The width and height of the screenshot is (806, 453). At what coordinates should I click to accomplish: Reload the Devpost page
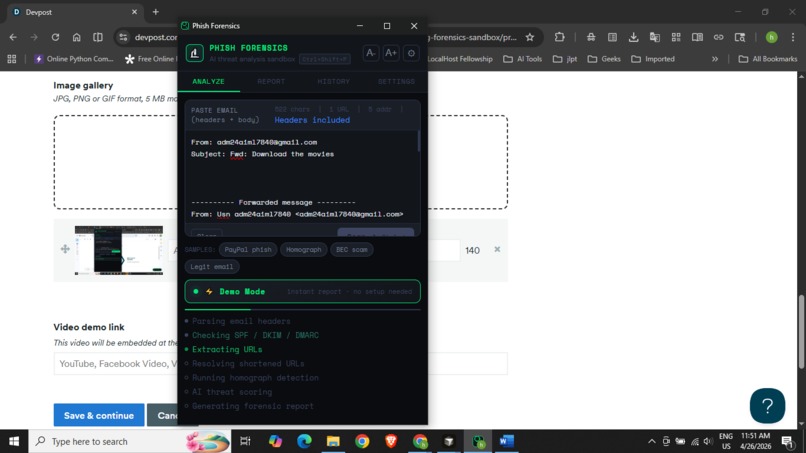click(x=55, y=37)
